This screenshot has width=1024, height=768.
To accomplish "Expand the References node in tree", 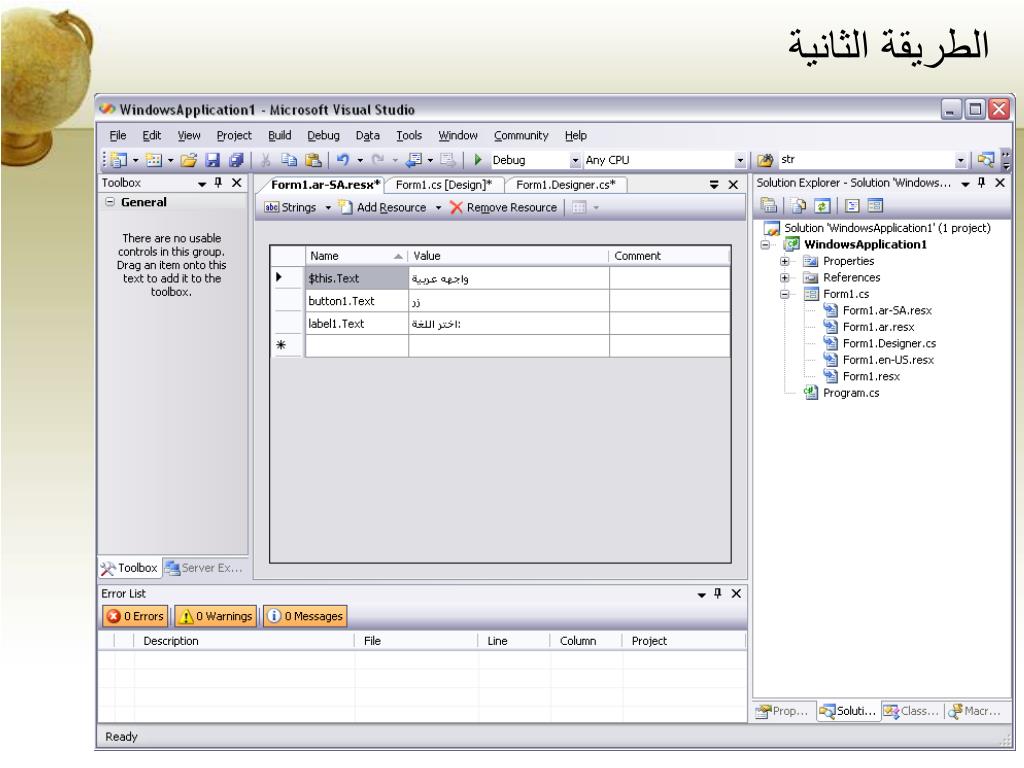I will tap(785, 278).
